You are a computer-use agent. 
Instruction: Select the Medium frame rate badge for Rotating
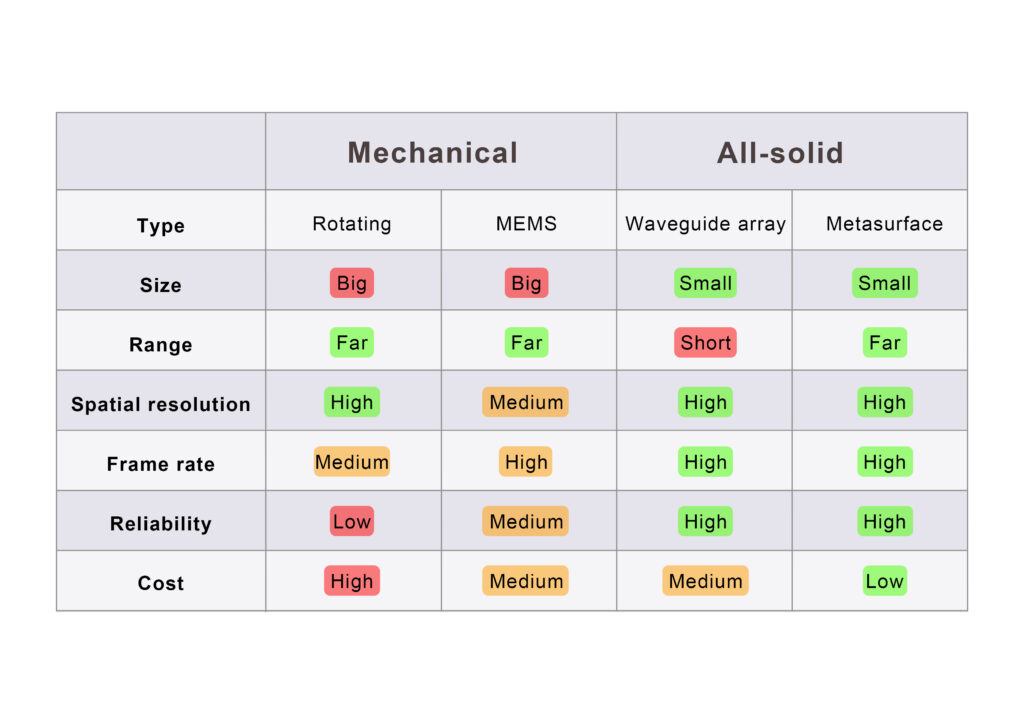[x=352, y=462]
